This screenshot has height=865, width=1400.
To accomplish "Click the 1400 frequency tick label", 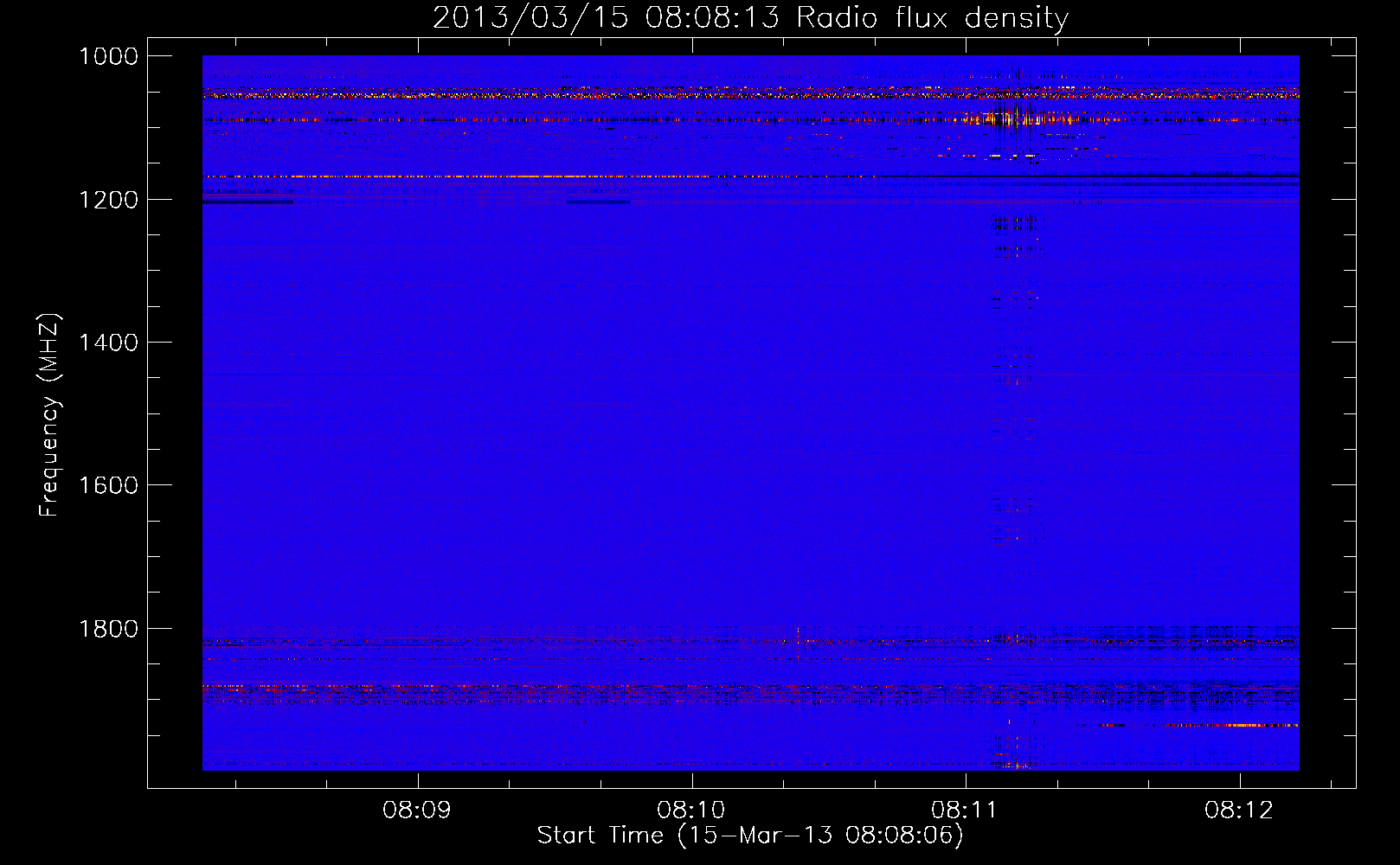I will (108, 343).
